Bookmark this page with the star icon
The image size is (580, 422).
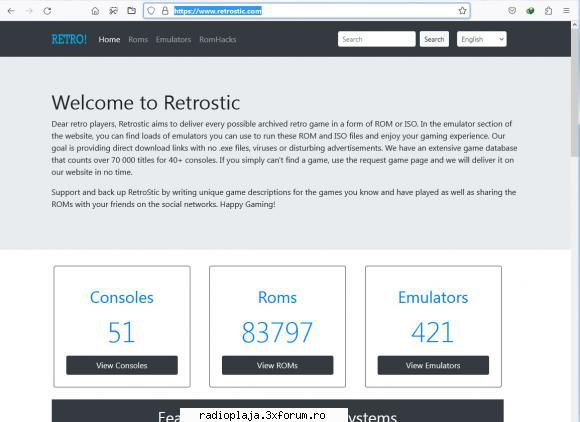click(x=462, y=11)
